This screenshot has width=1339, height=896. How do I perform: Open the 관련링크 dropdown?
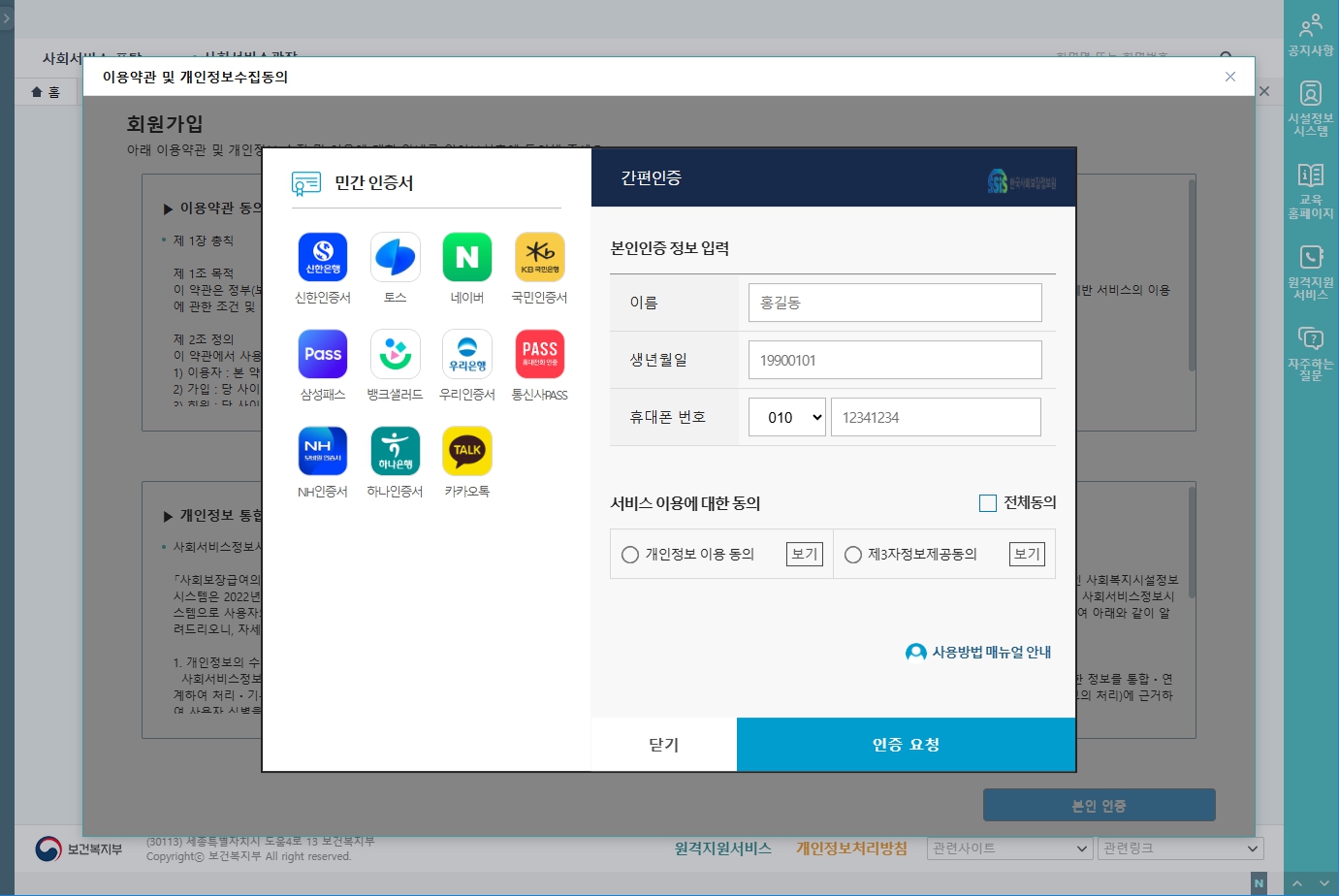click(x=1182, y=848)
